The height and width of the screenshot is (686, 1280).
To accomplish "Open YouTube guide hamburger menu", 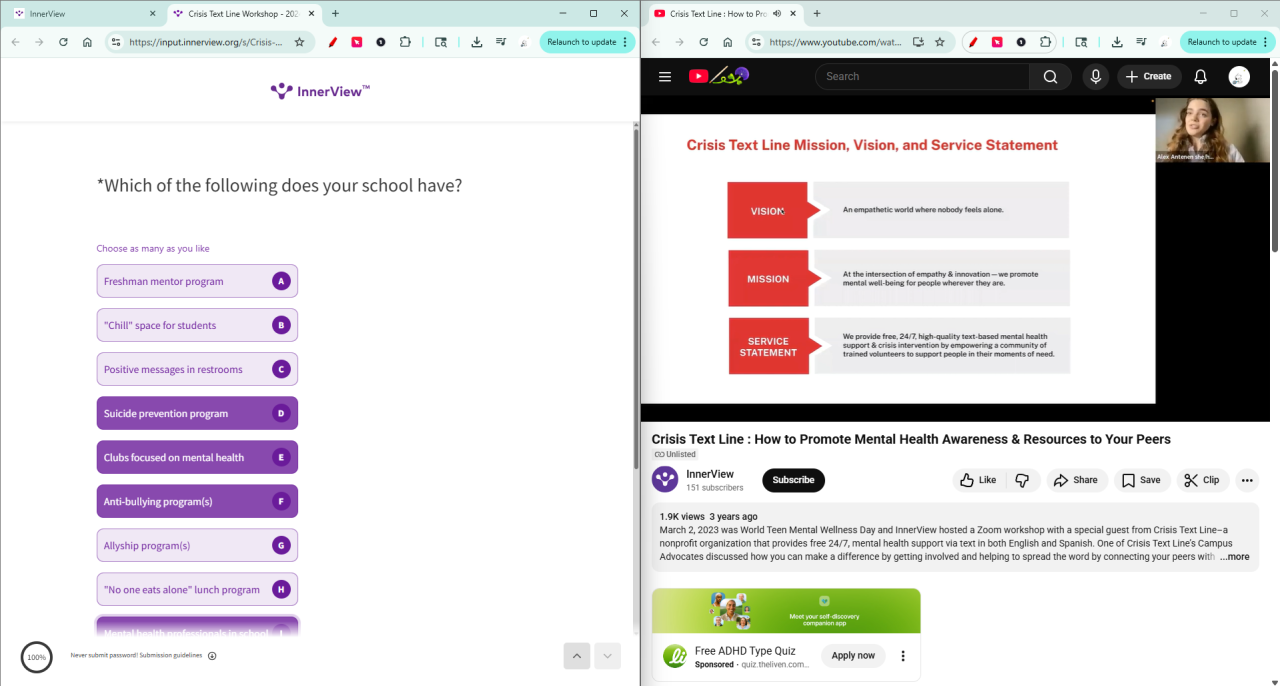I will 665,76.
